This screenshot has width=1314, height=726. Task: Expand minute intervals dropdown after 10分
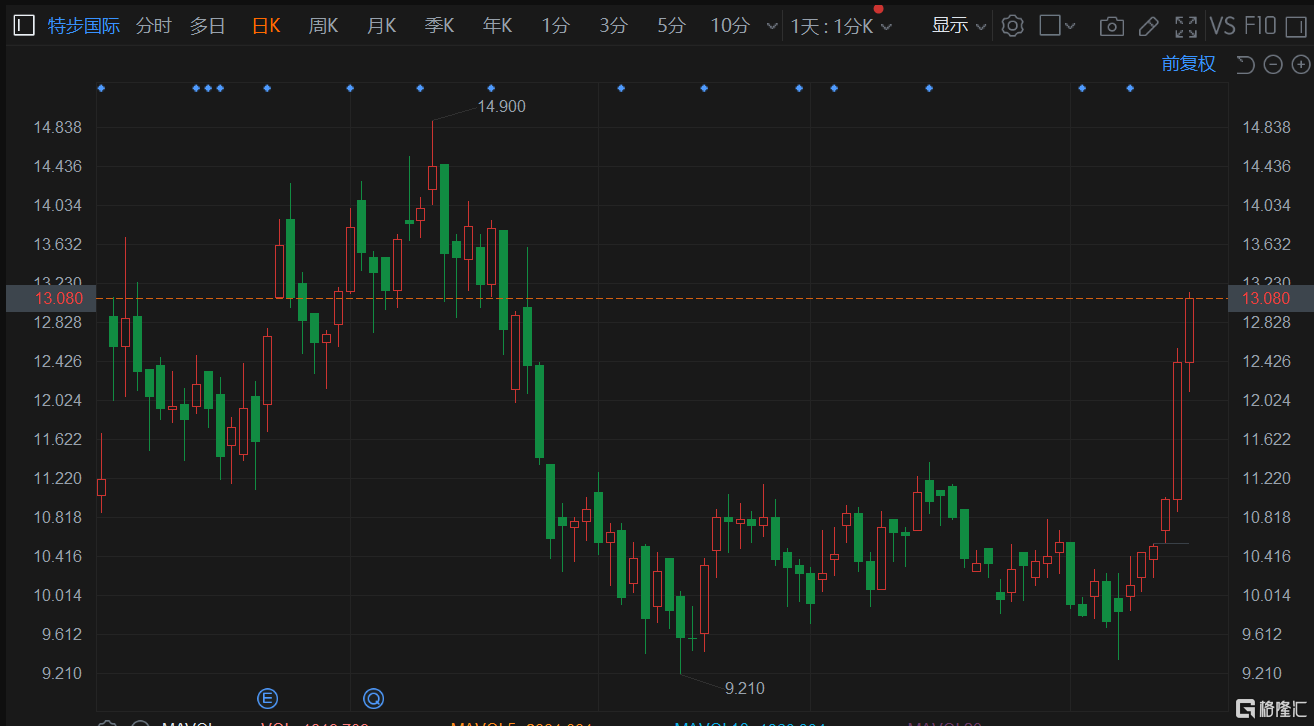pyautogui.click(x=771, y=26)
